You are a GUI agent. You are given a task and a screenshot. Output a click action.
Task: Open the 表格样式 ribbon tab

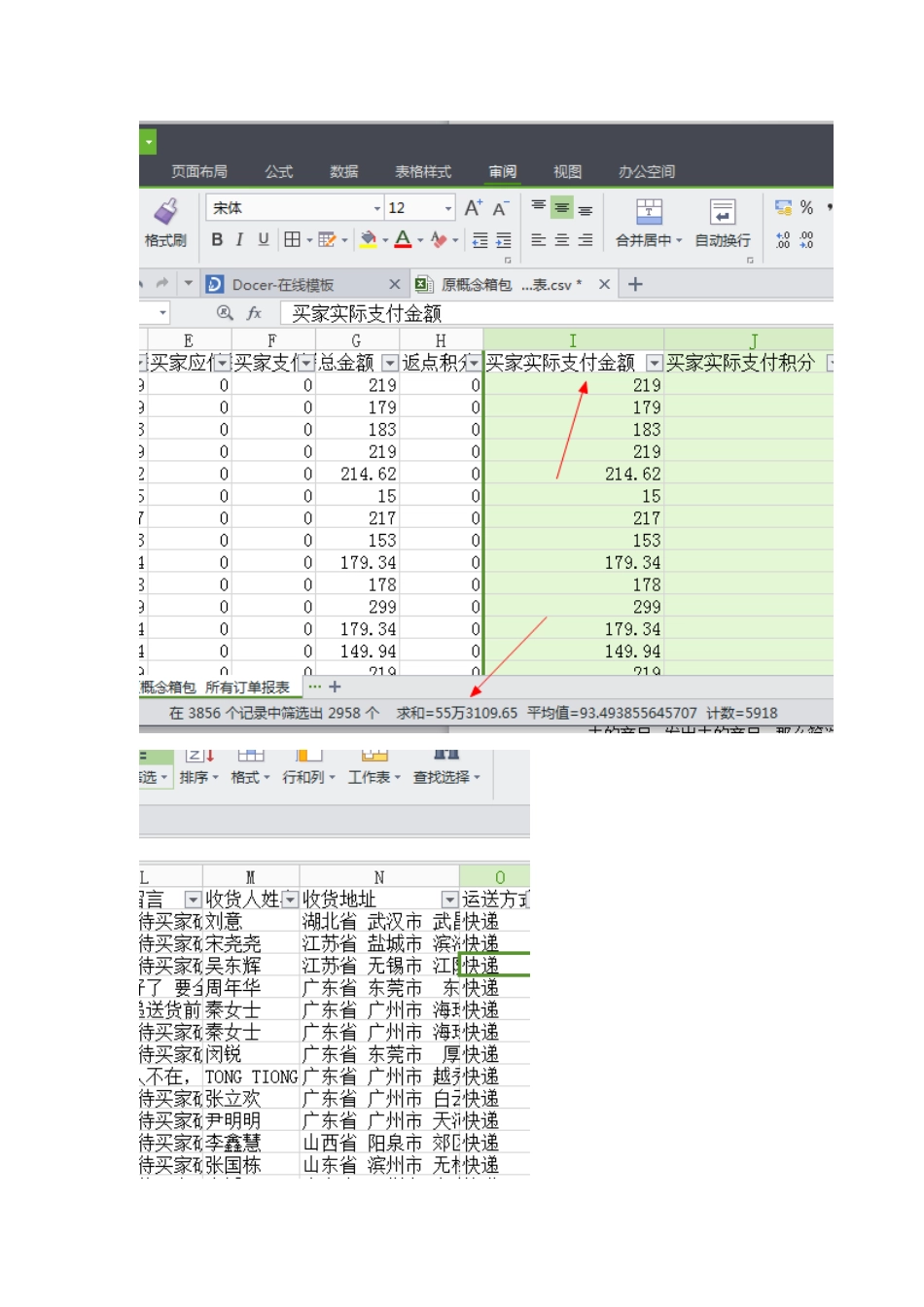(423, 171)
